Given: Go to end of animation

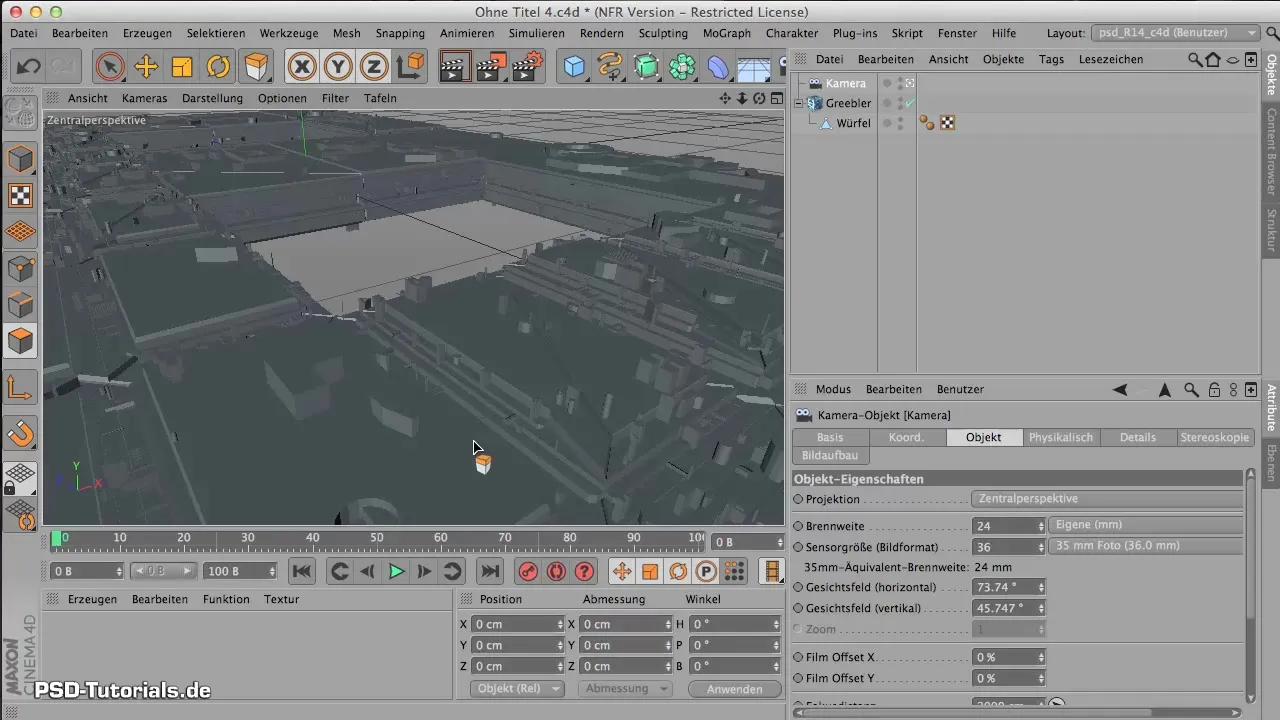Looking at the screenshot, I should [x=489, y=571].
